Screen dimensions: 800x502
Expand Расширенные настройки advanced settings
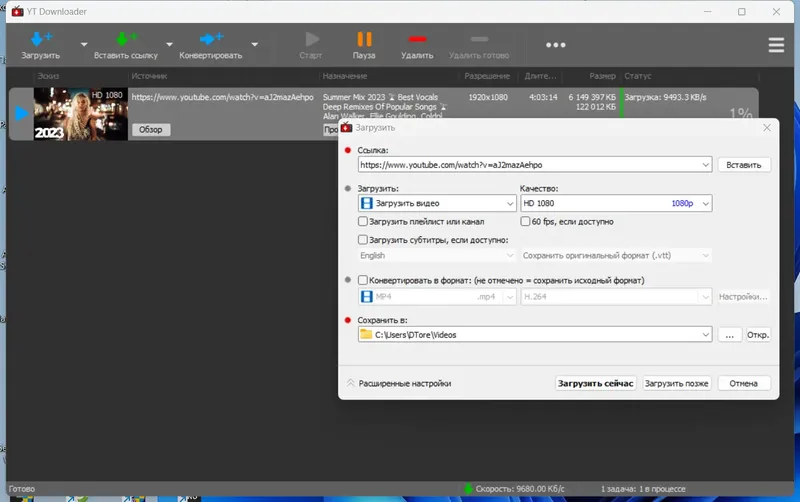(x=399, y=383)
